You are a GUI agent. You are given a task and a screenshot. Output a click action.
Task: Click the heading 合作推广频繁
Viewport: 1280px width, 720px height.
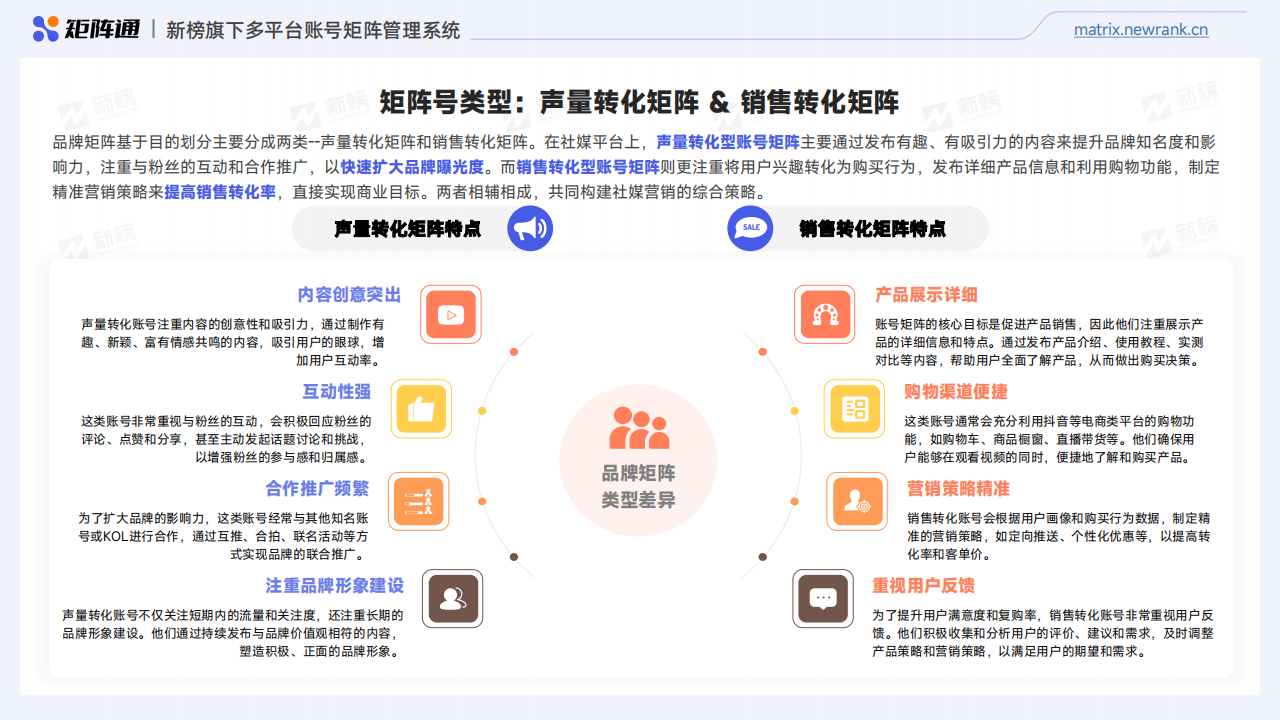(x=317, y=488)
